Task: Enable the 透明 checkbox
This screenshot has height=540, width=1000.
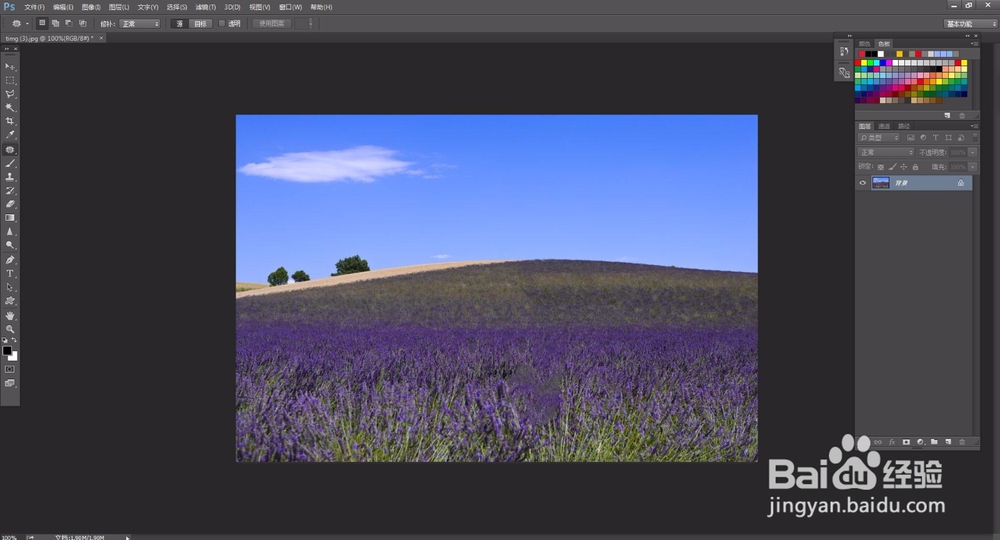Action: (x=222, y=24)
